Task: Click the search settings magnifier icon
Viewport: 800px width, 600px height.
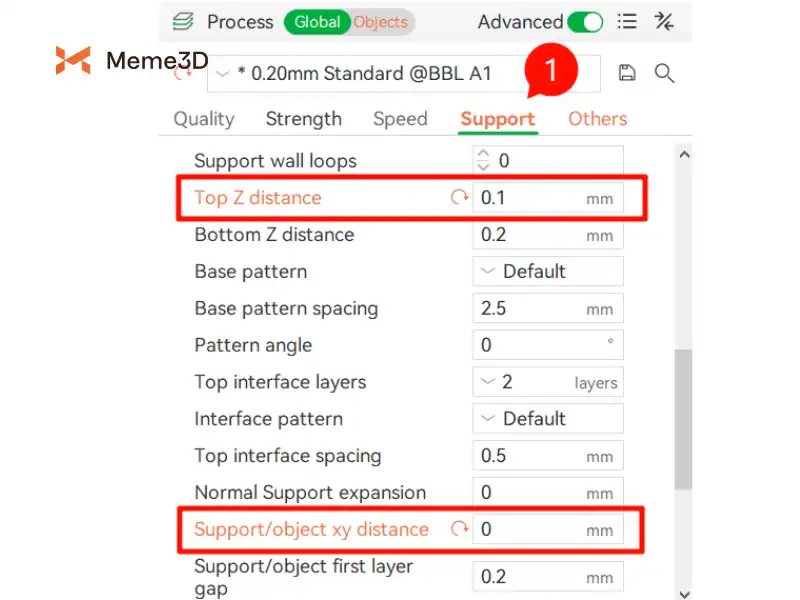Action: coord(664,72)
